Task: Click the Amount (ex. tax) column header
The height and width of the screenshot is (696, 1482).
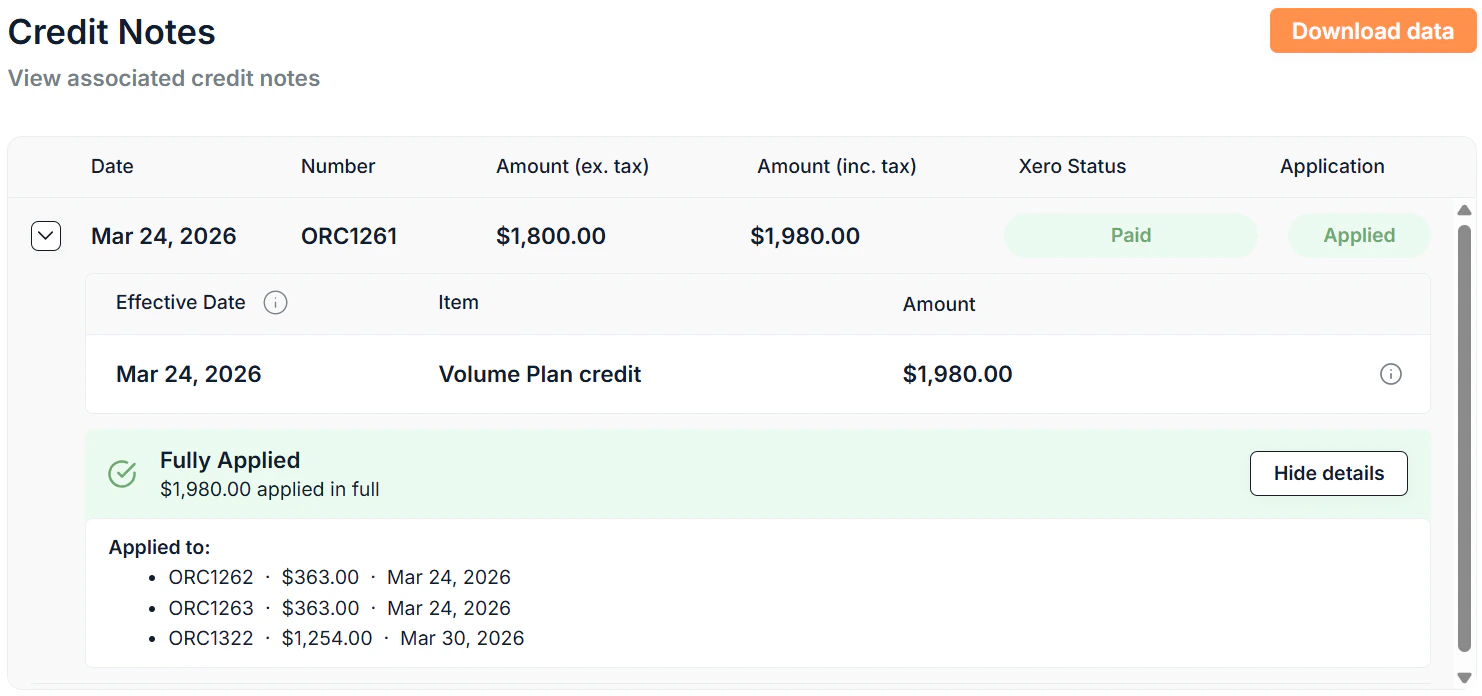Action: (572, 166)
